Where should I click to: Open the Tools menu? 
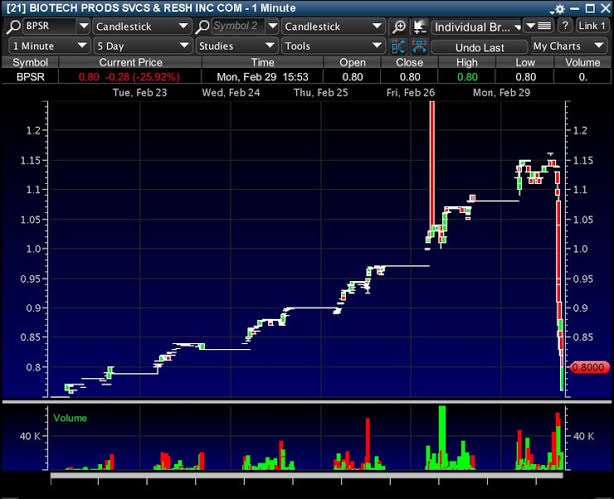(330, 46)
